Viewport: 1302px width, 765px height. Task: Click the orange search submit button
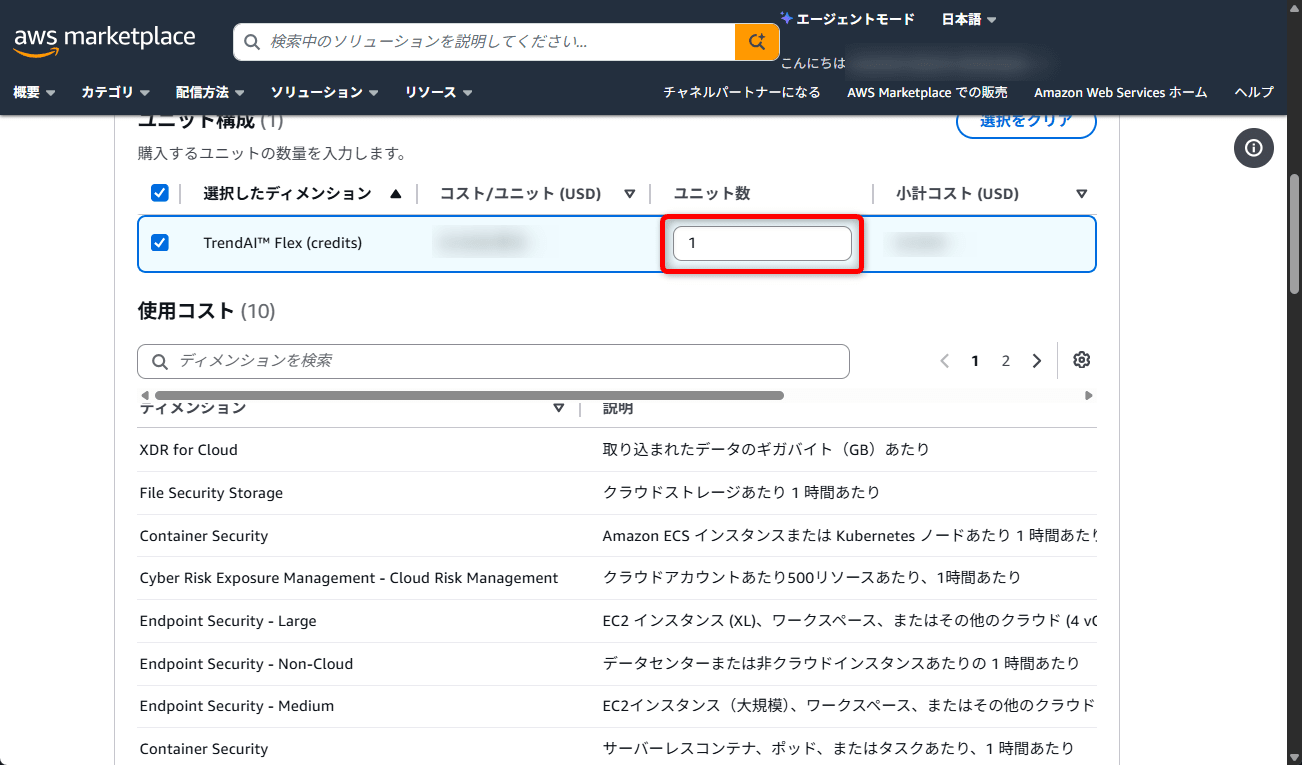pos(757,42)
